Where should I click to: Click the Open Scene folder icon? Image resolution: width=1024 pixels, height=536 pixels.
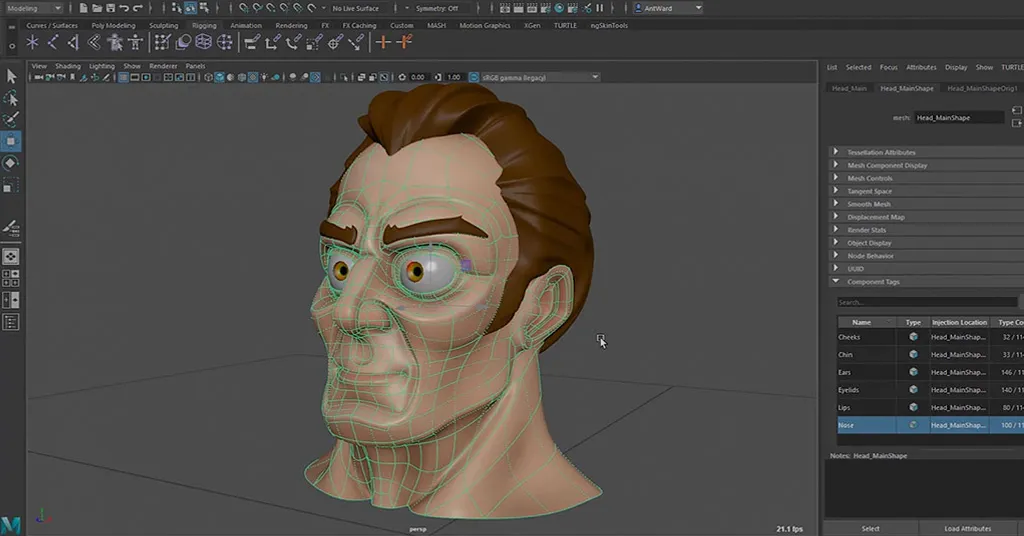click(x=97, y=8)
